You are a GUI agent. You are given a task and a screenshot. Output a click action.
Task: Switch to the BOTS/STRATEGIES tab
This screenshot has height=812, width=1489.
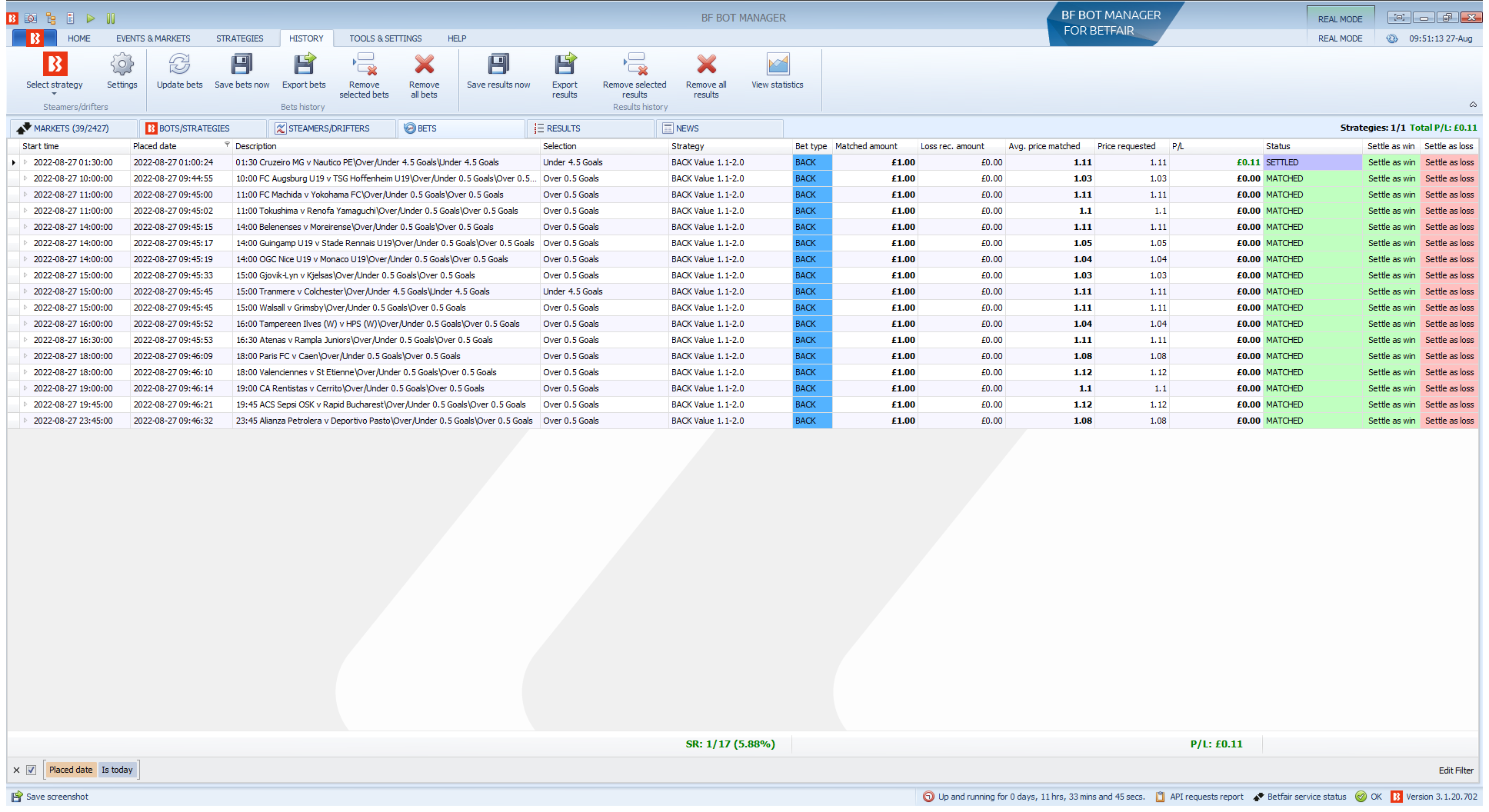click(x=205, y=128)
